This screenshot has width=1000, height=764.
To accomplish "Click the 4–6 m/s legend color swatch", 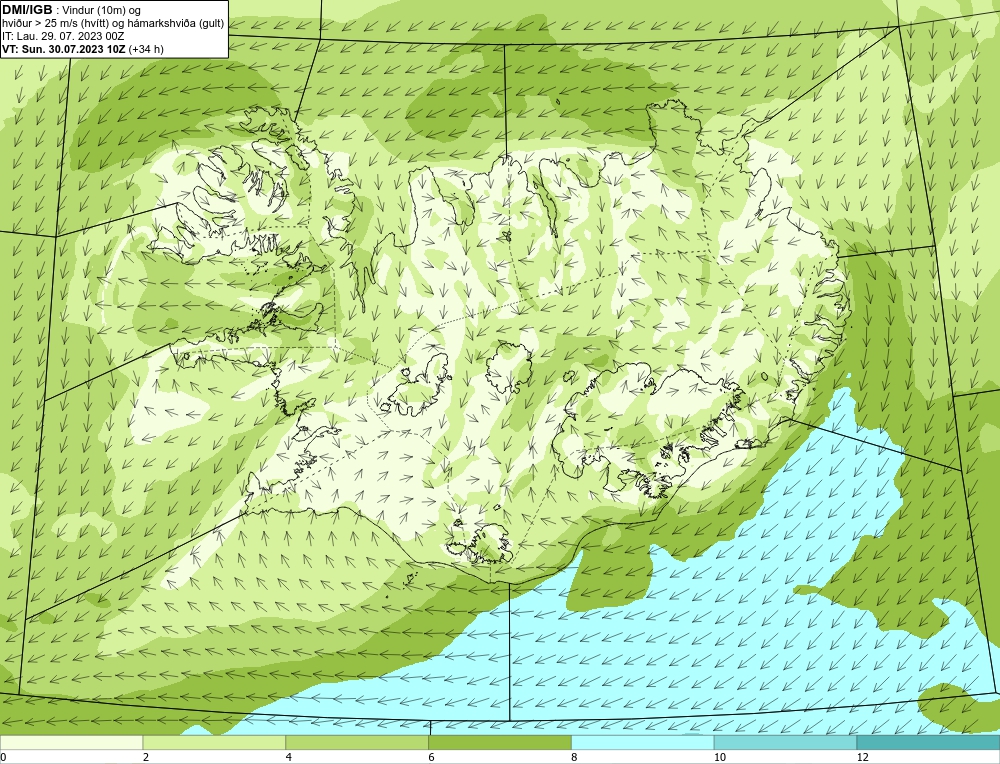I will coord(357,742).
